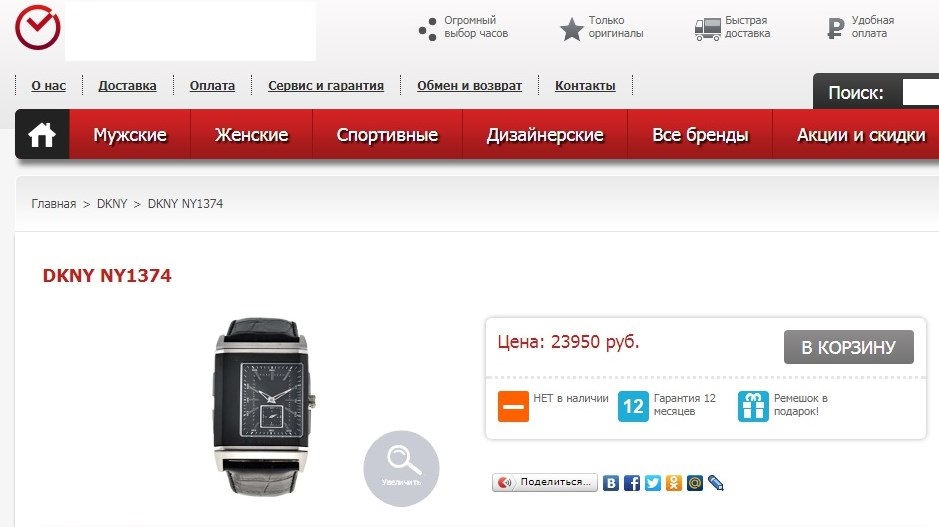Open the magnifier Увеличить zoom icon

(401, 468)
